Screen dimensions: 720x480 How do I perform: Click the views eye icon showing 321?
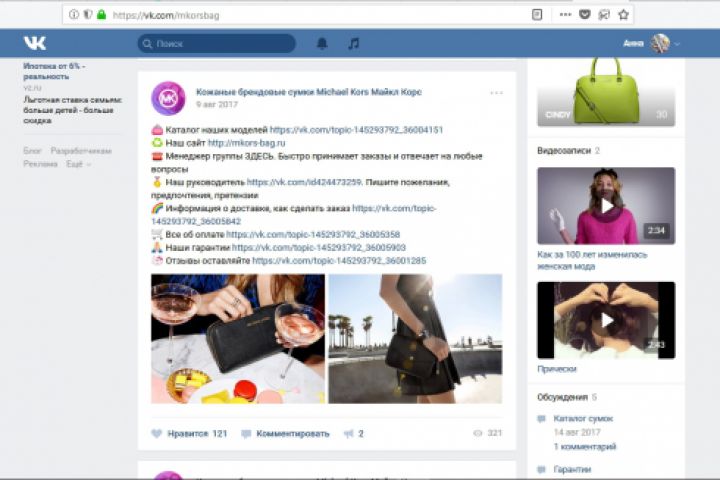tap(478, 433)
